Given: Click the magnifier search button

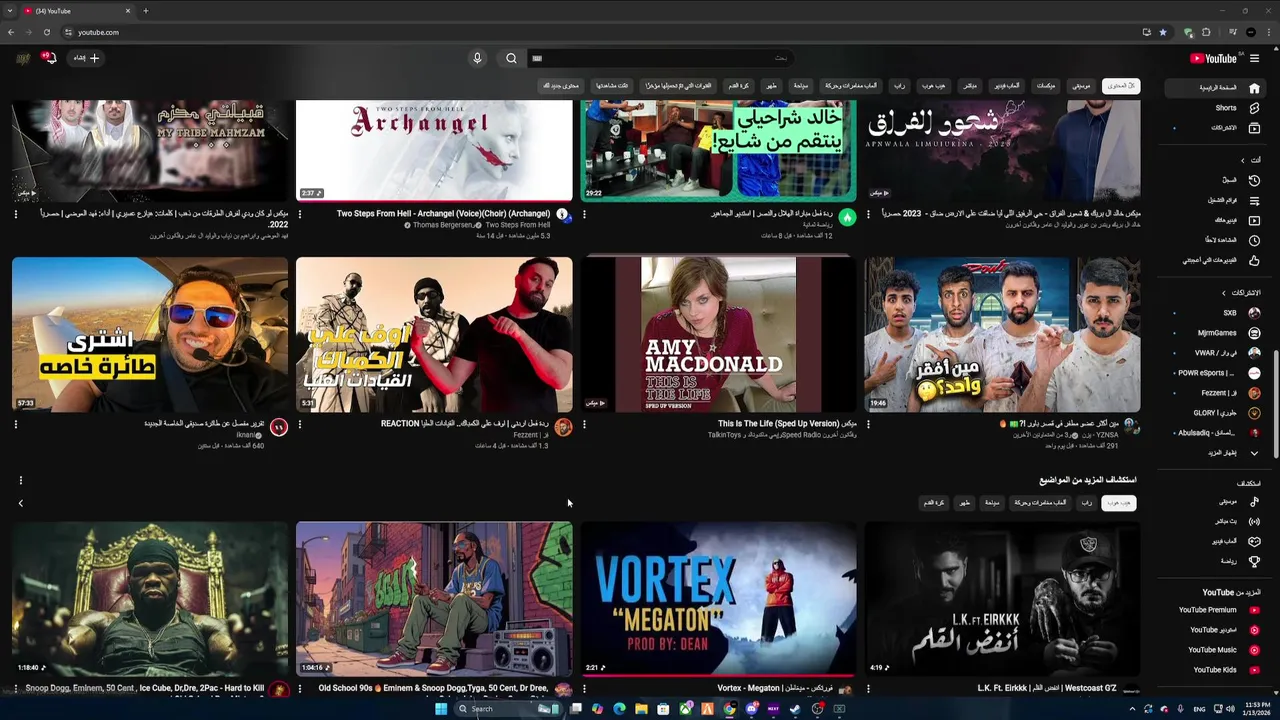Looking at the screenshot, I should coord(511,58).
